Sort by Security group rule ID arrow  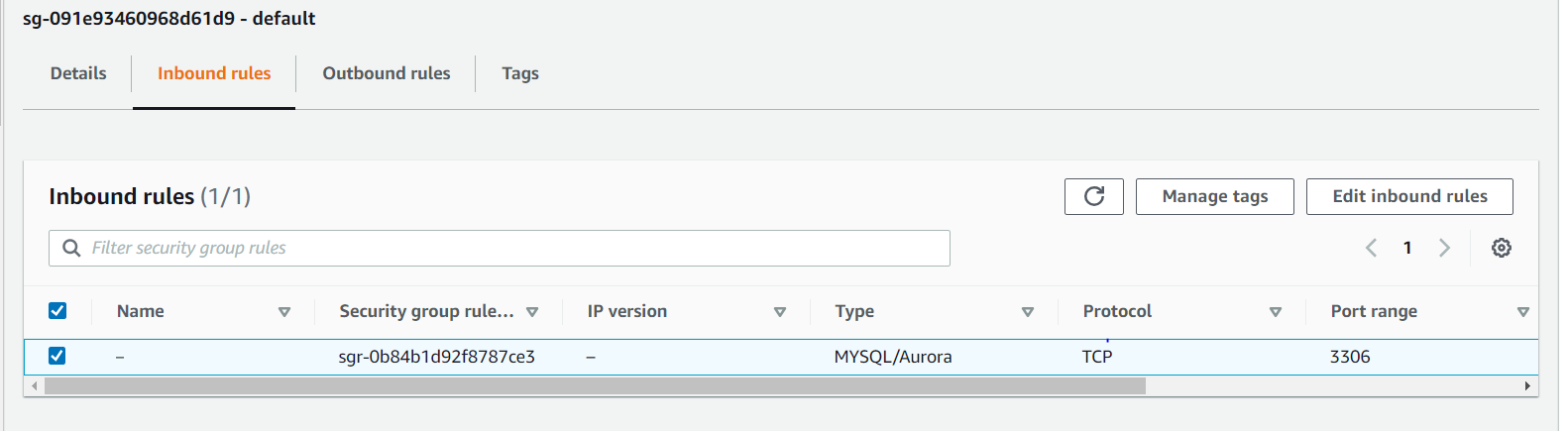[x=532, y=312]
